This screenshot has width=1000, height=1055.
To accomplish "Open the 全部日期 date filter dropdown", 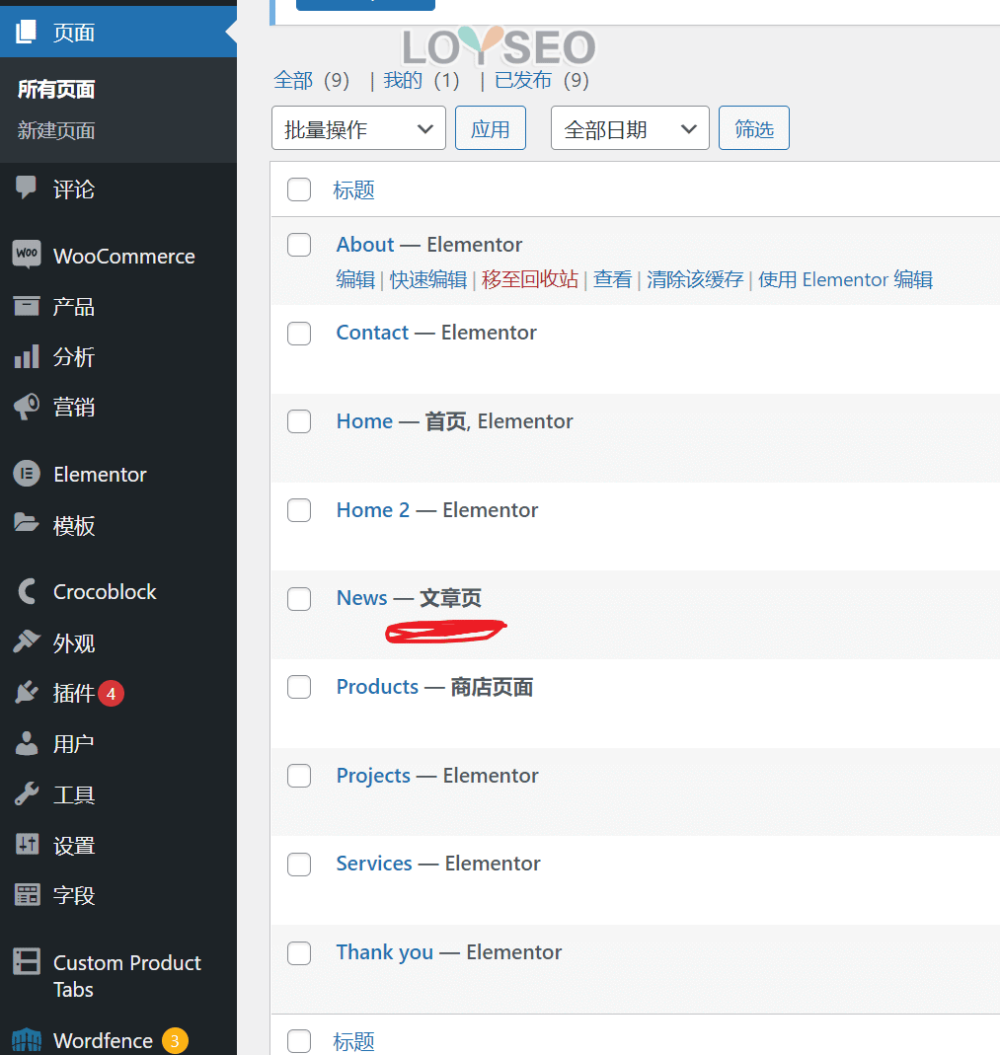I will click(x=630, y=128).
